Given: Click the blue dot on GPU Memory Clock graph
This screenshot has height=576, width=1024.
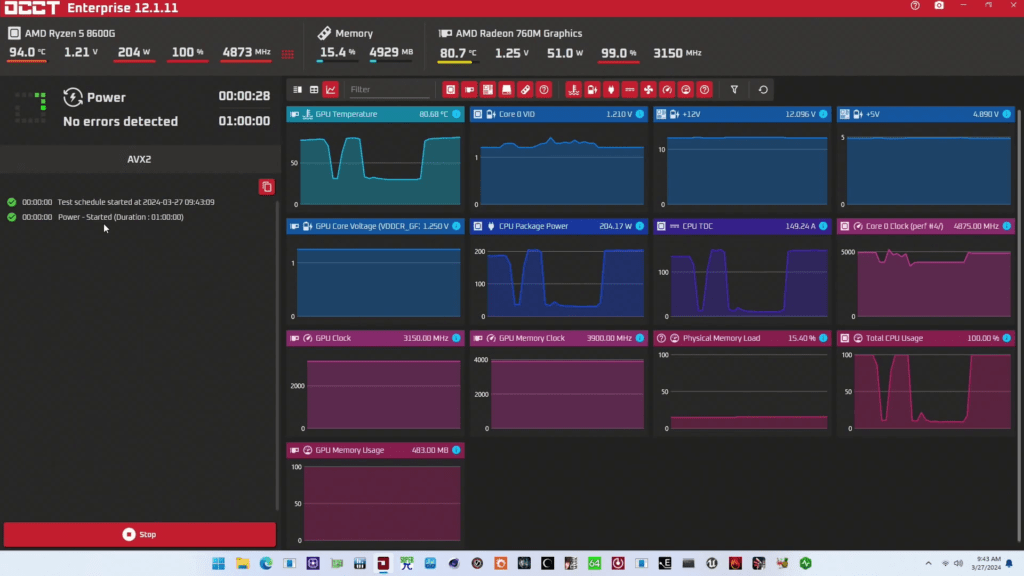Looking at the screenshot, I should point(640,338).
